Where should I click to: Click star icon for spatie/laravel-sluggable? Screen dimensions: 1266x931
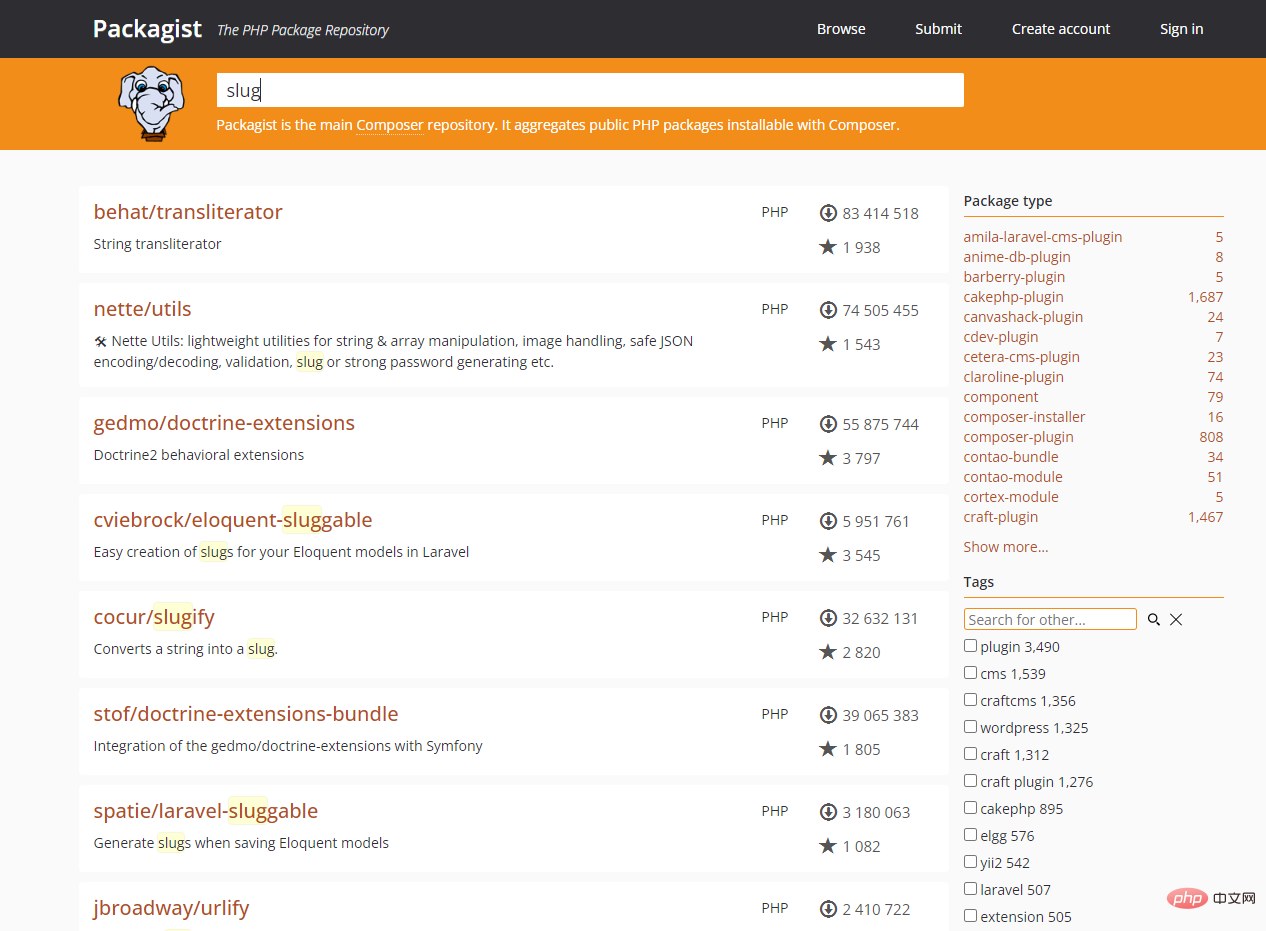[828, 846]
